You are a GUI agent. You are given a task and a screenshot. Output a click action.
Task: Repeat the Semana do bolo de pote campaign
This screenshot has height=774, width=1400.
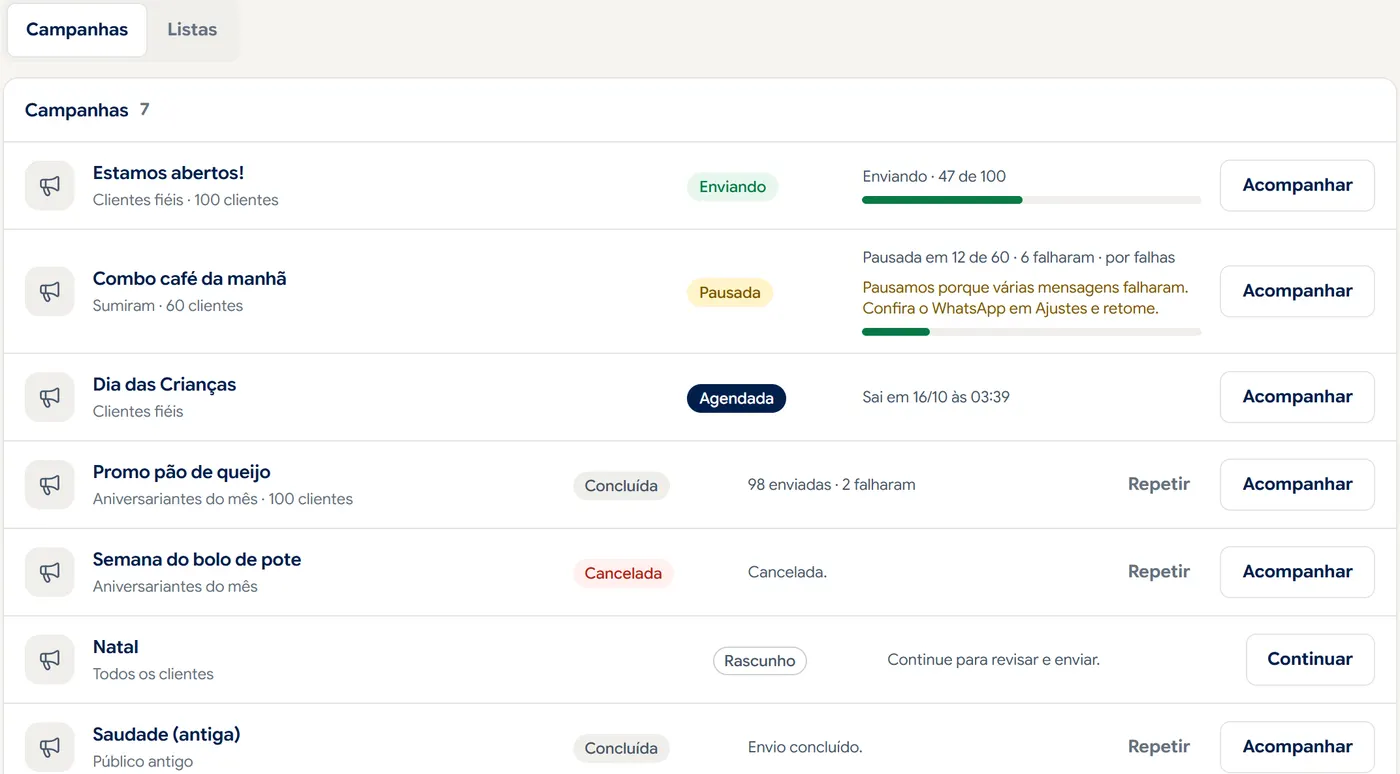1159,572
